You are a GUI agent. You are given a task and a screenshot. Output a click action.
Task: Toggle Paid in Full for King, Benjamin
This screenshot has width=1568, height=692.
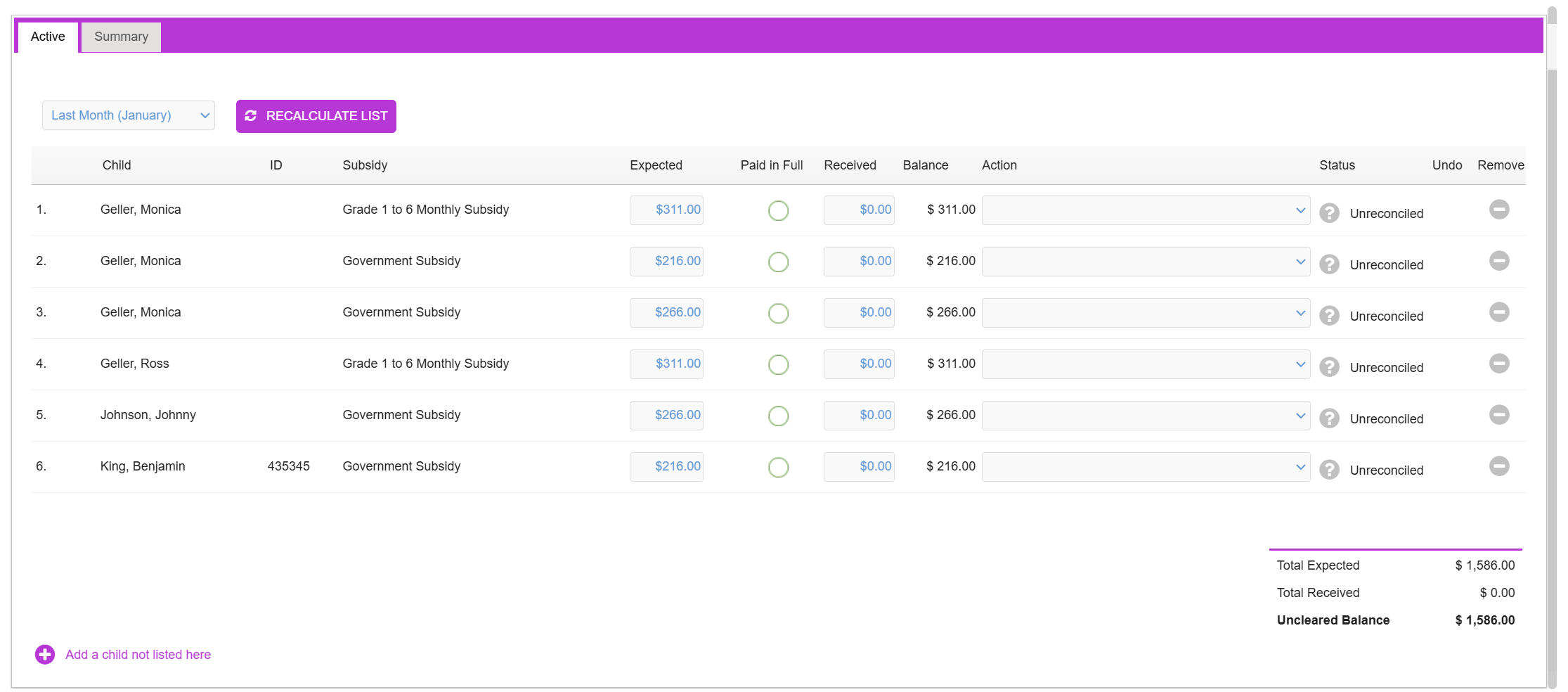click(x=778, y=467)
